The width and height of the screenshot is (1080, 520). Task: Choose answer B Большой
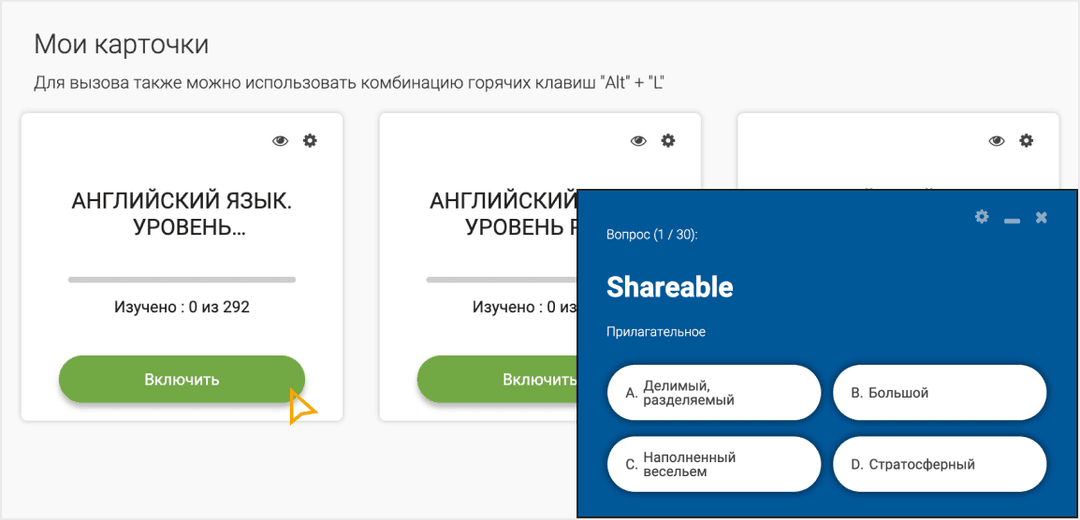pyautogui.click(x=939, y=393)
